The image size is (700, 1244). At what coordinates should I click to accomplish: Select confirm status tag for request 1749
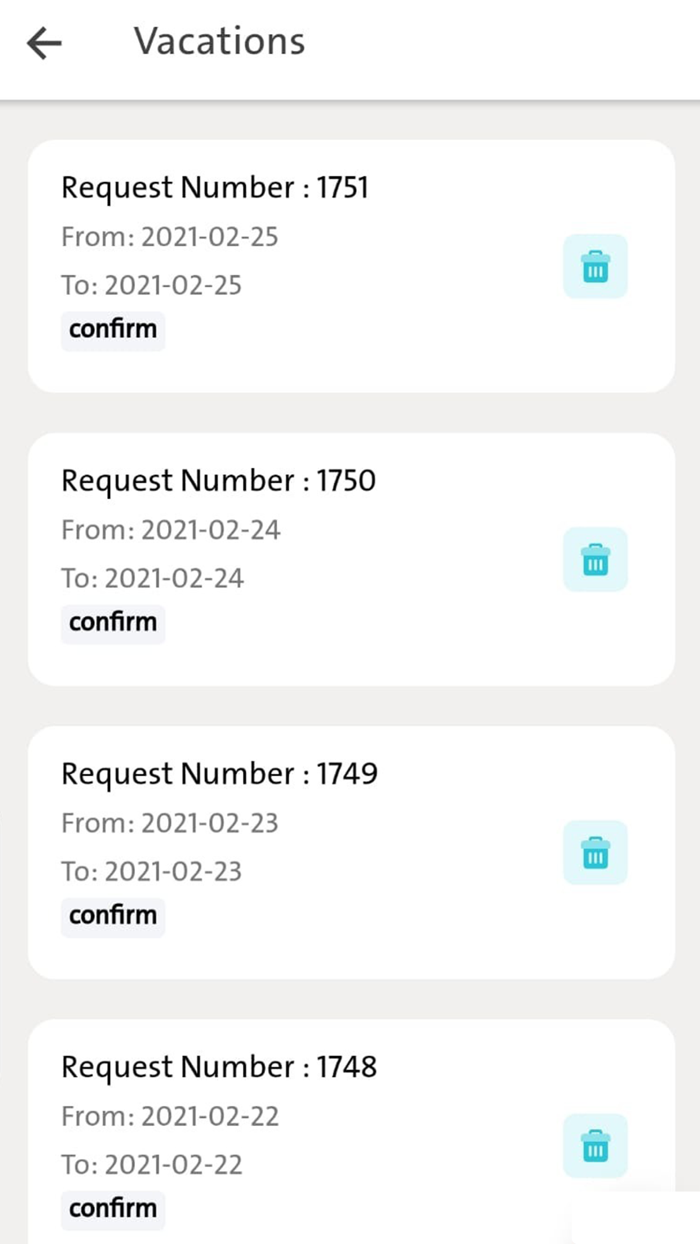tap(113, 915)
